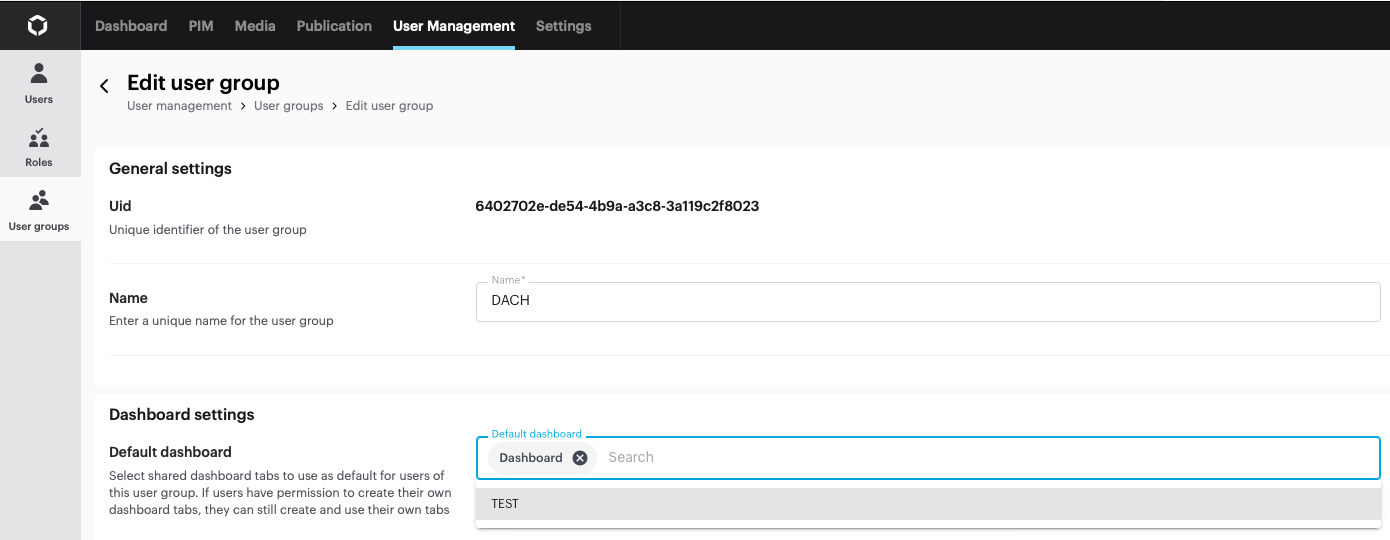Screen dimensions: 1390x540
Task: Click the Edit user group breadcrumb
Action: [389, 105]
